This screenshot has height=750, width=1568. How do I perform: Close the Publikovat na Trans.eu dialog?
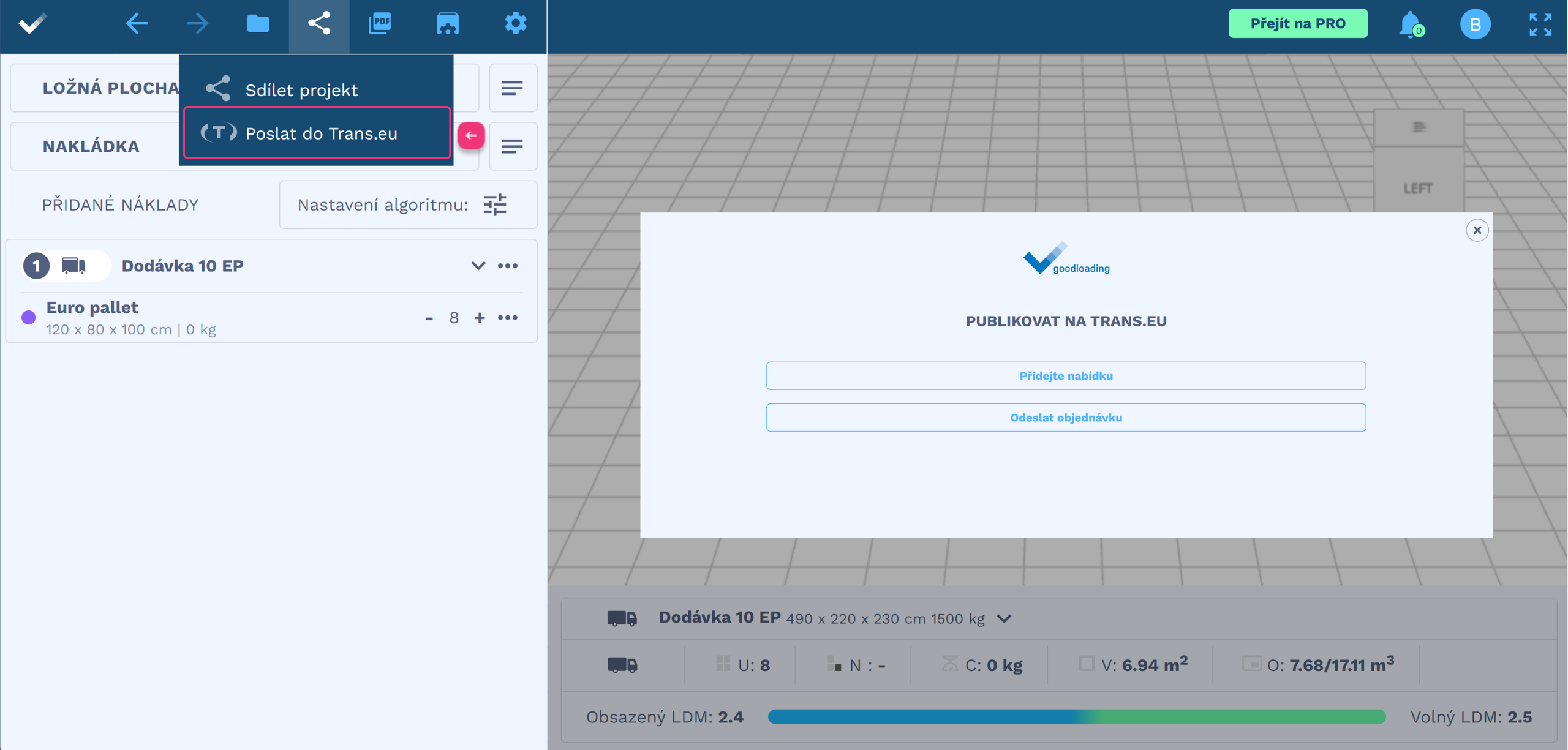coord(1477,230)
